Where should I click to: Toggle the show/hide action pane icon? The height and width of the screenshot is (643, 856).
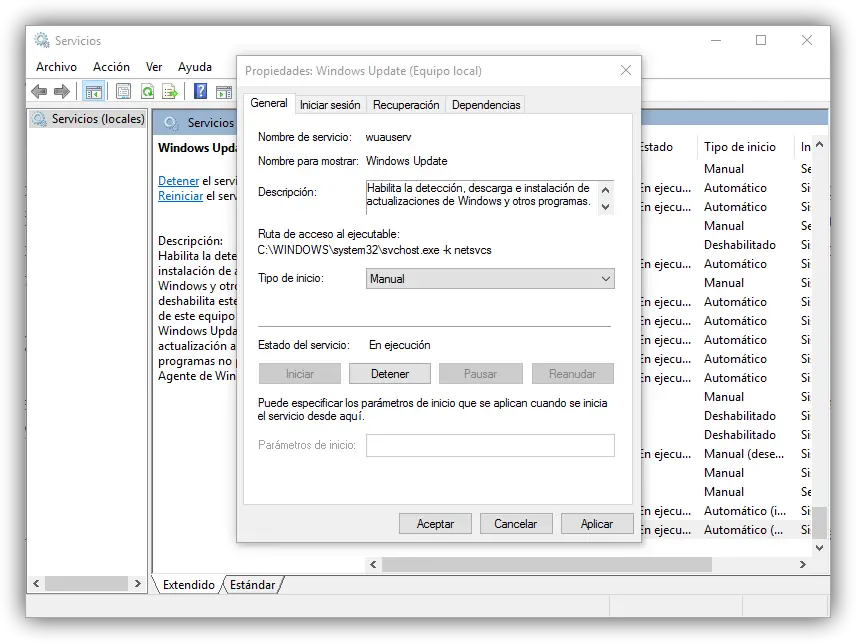point(224,92)
